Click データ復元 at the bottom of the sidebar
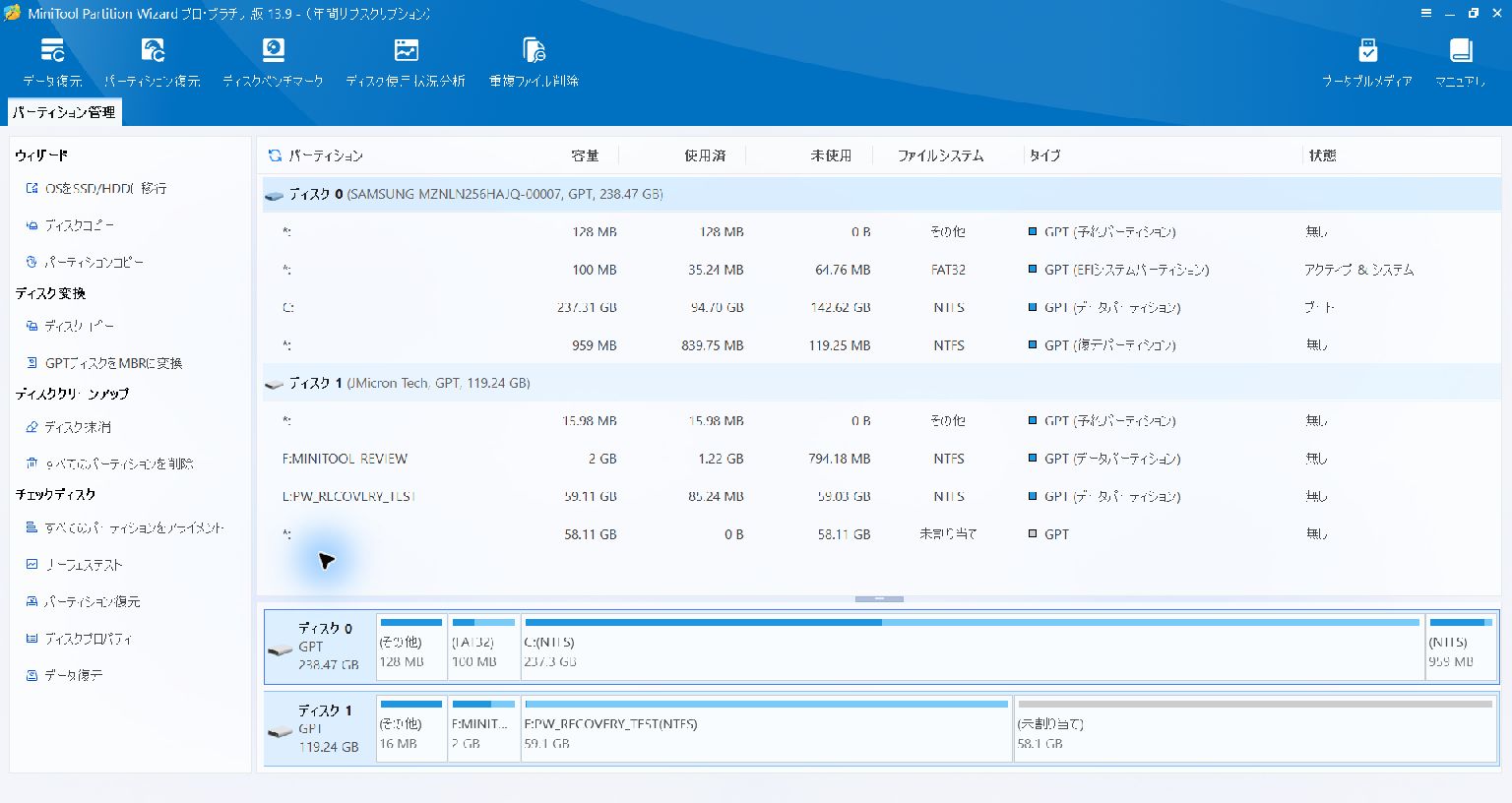 coord(64,675)
